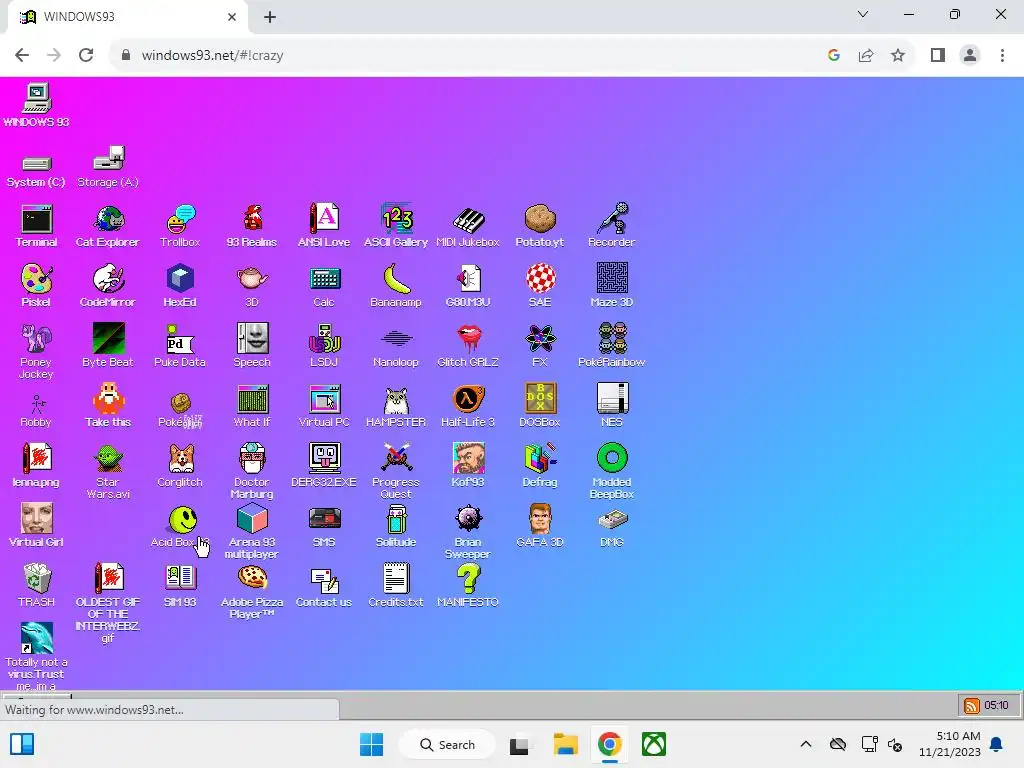Launch LSDJ icon
The image size is (1024, 768).
coord(324,346)
